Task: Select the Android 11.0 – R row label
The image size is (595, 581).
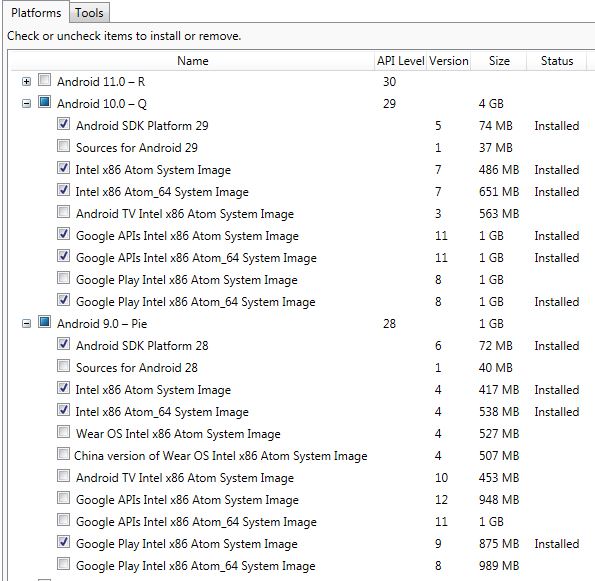Action: pyautogui.click(x=101, y=82)
